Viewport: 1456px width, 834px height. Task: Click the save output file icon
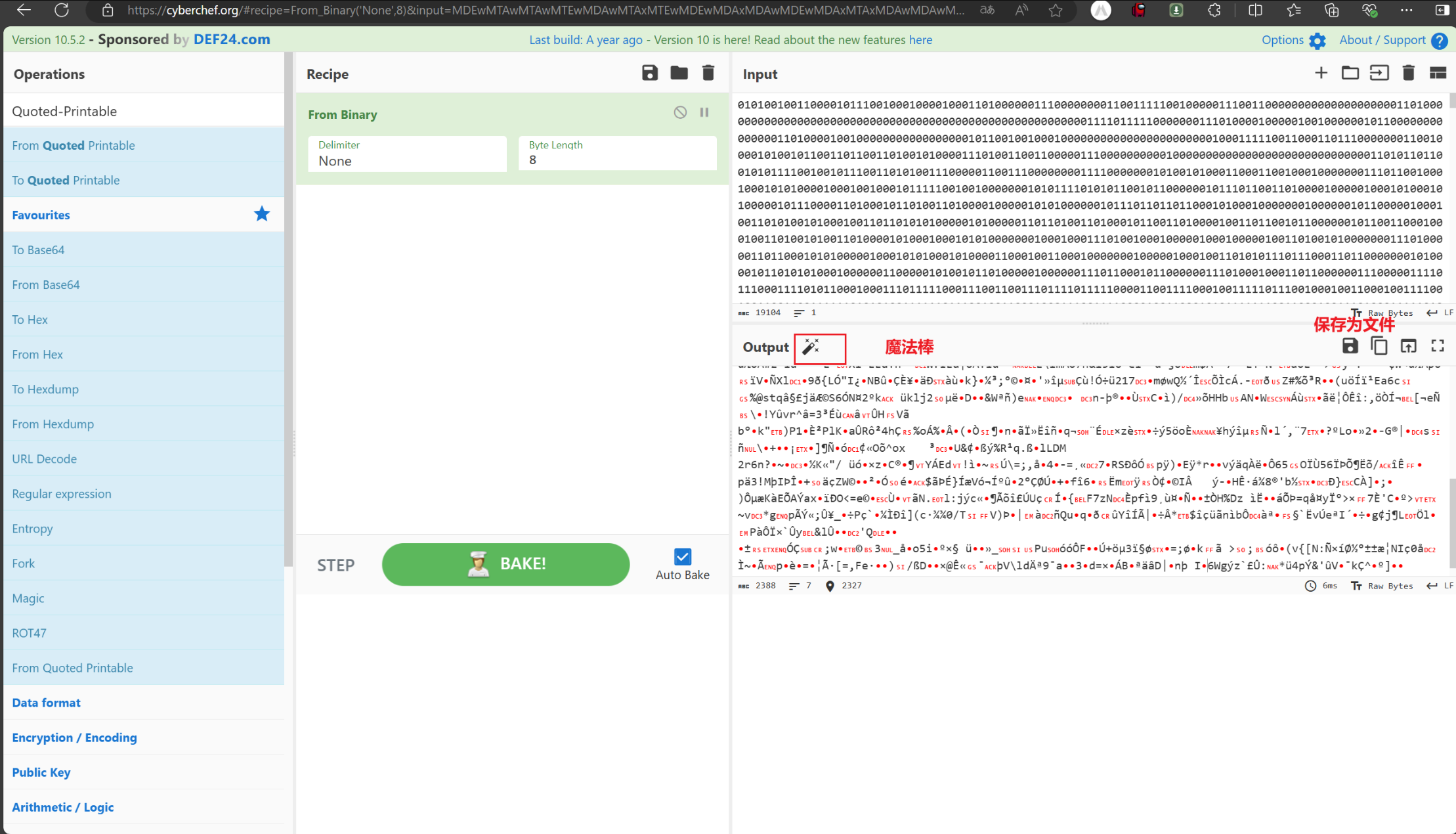coord(1350,346)
